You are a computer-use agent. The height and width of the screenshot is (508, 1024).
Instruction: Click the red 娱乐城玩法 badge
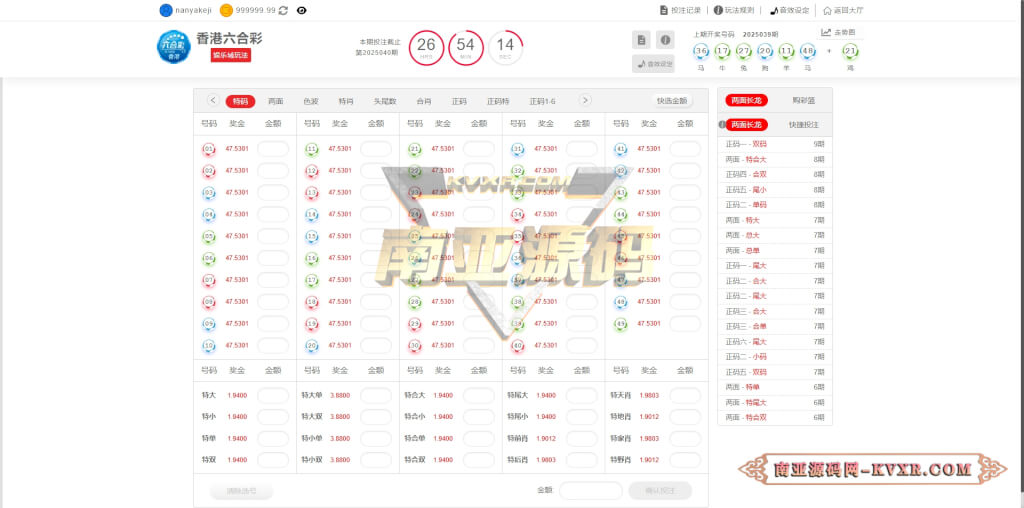(231, 56)
